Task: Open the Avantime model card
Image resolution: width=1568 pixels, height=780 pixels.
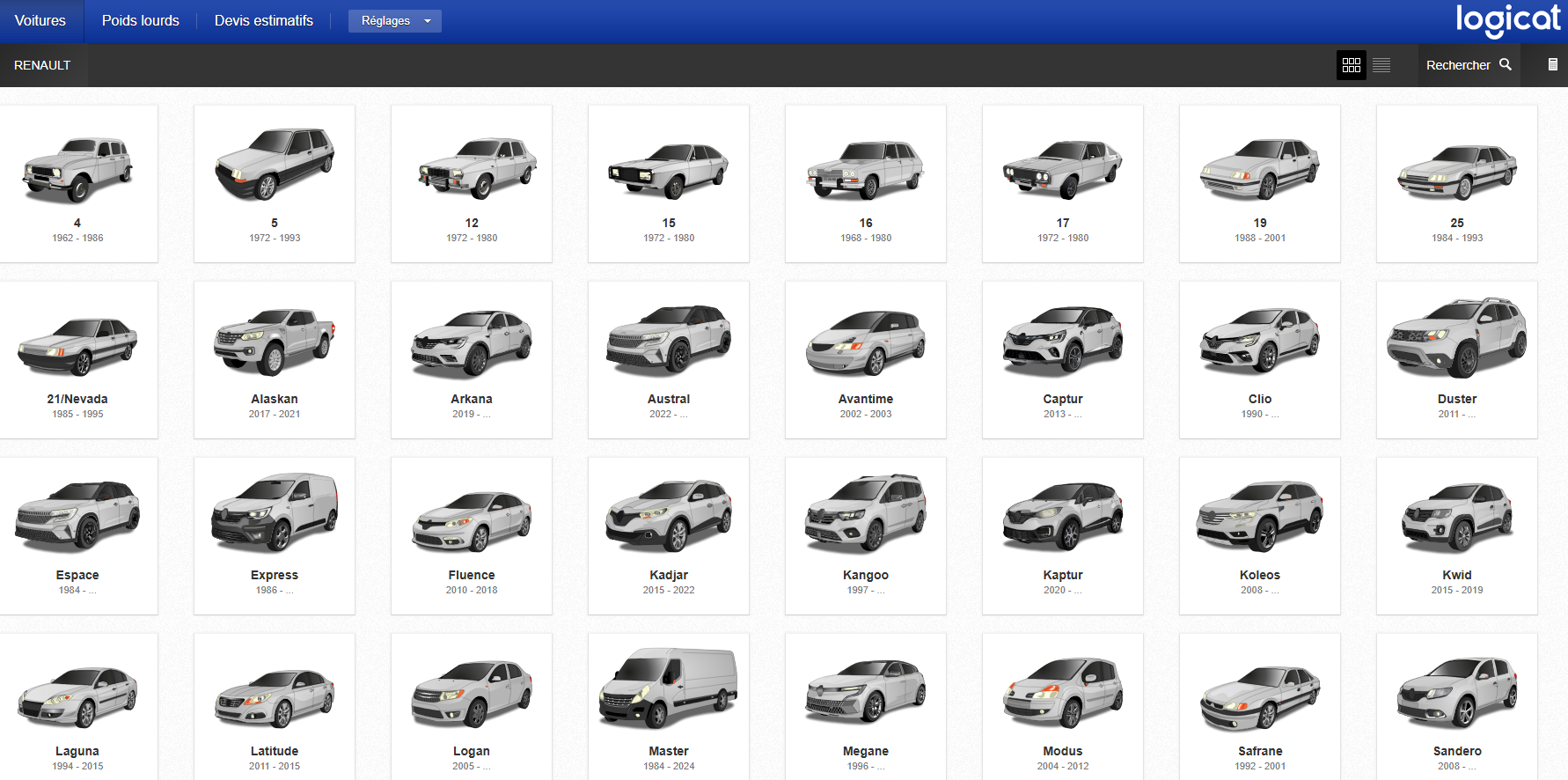Action: pyautogui.click(x=866, y=360)
